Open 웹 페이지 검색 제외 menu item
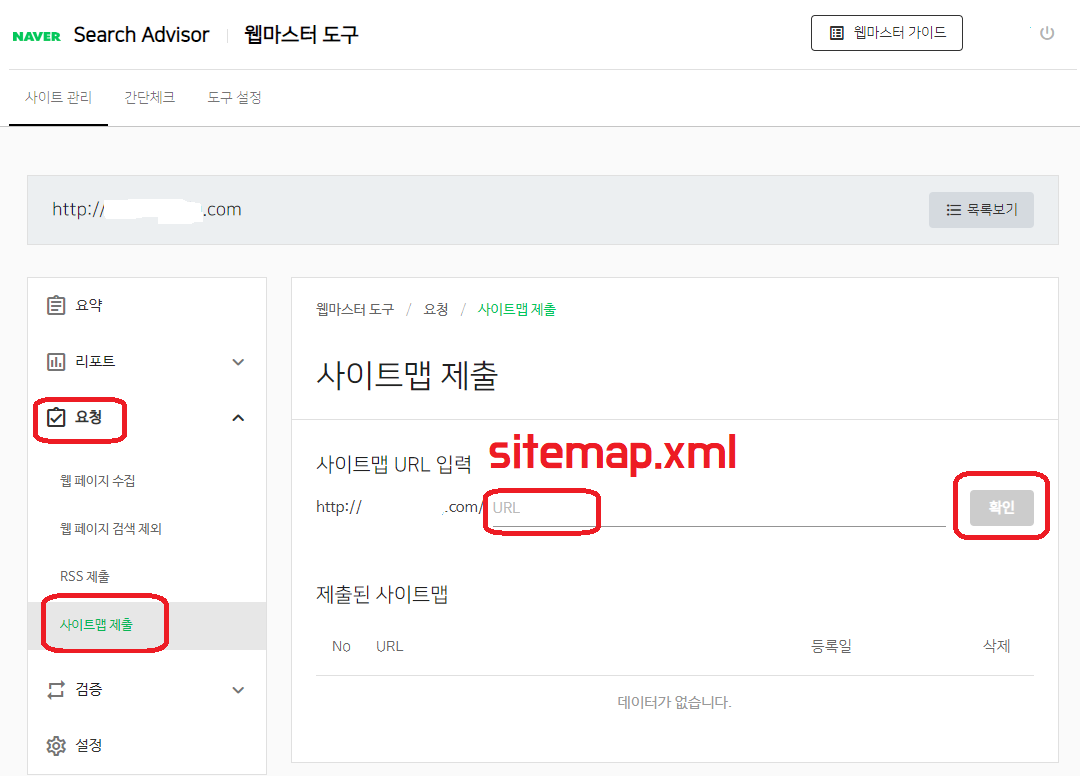The height and width of the screenshot is (776, 1080). coord(111,529)
